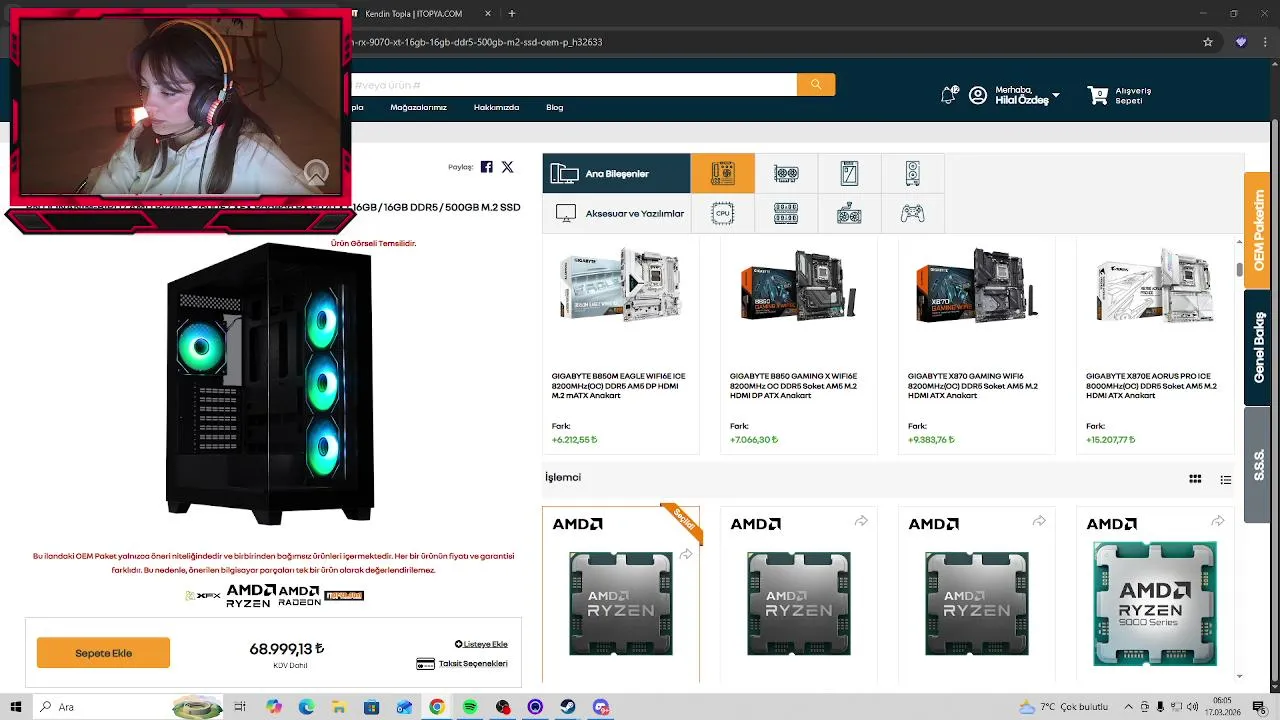Screen dimensions: 1280x720
Task: Click the 68.999,13 ₺ price text
Action: pyautogui.click(x=287, y=649)
